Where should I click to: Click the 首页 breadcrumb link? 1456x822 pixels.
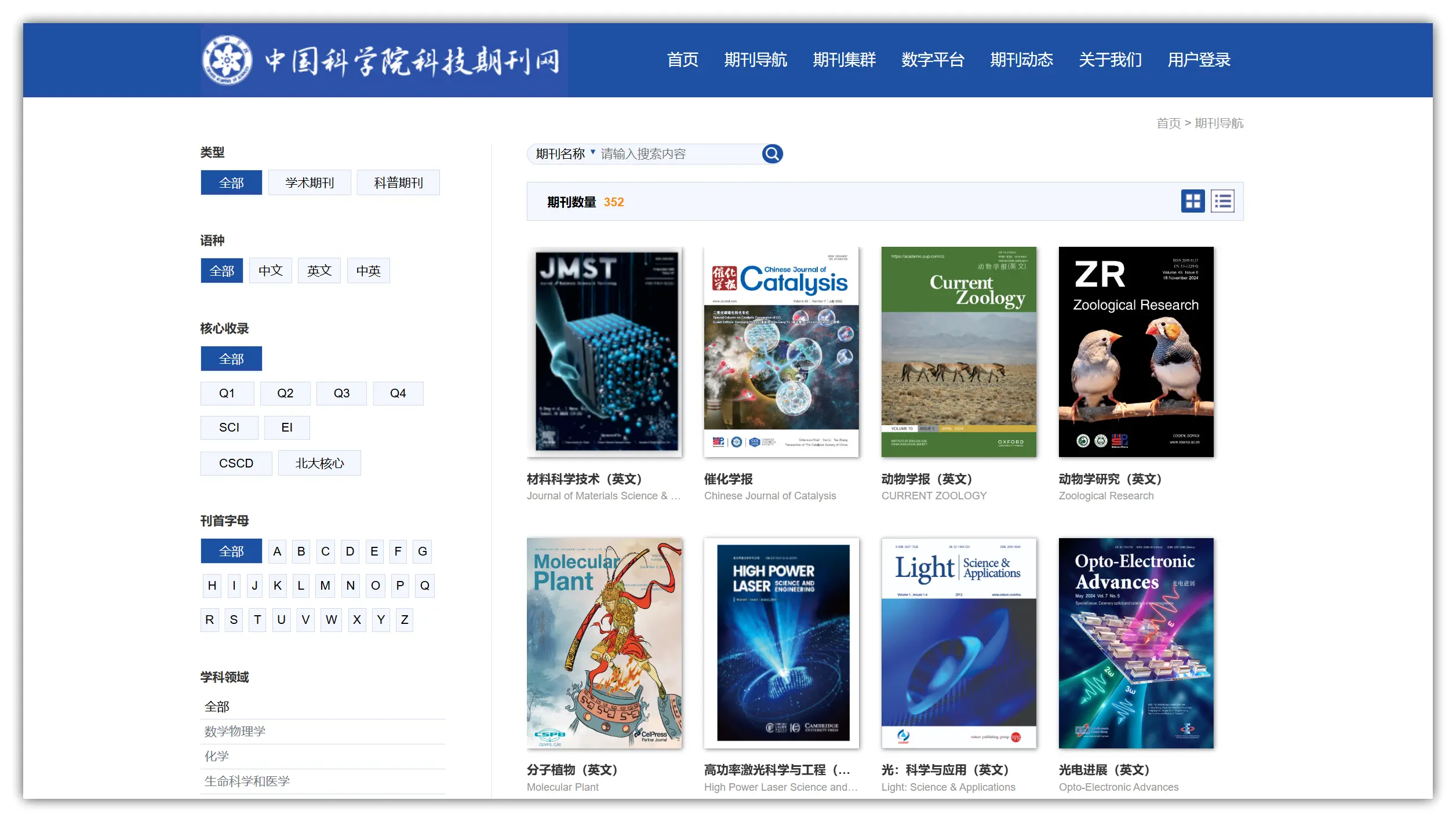pyautogui.click(x=1168, y=123)
